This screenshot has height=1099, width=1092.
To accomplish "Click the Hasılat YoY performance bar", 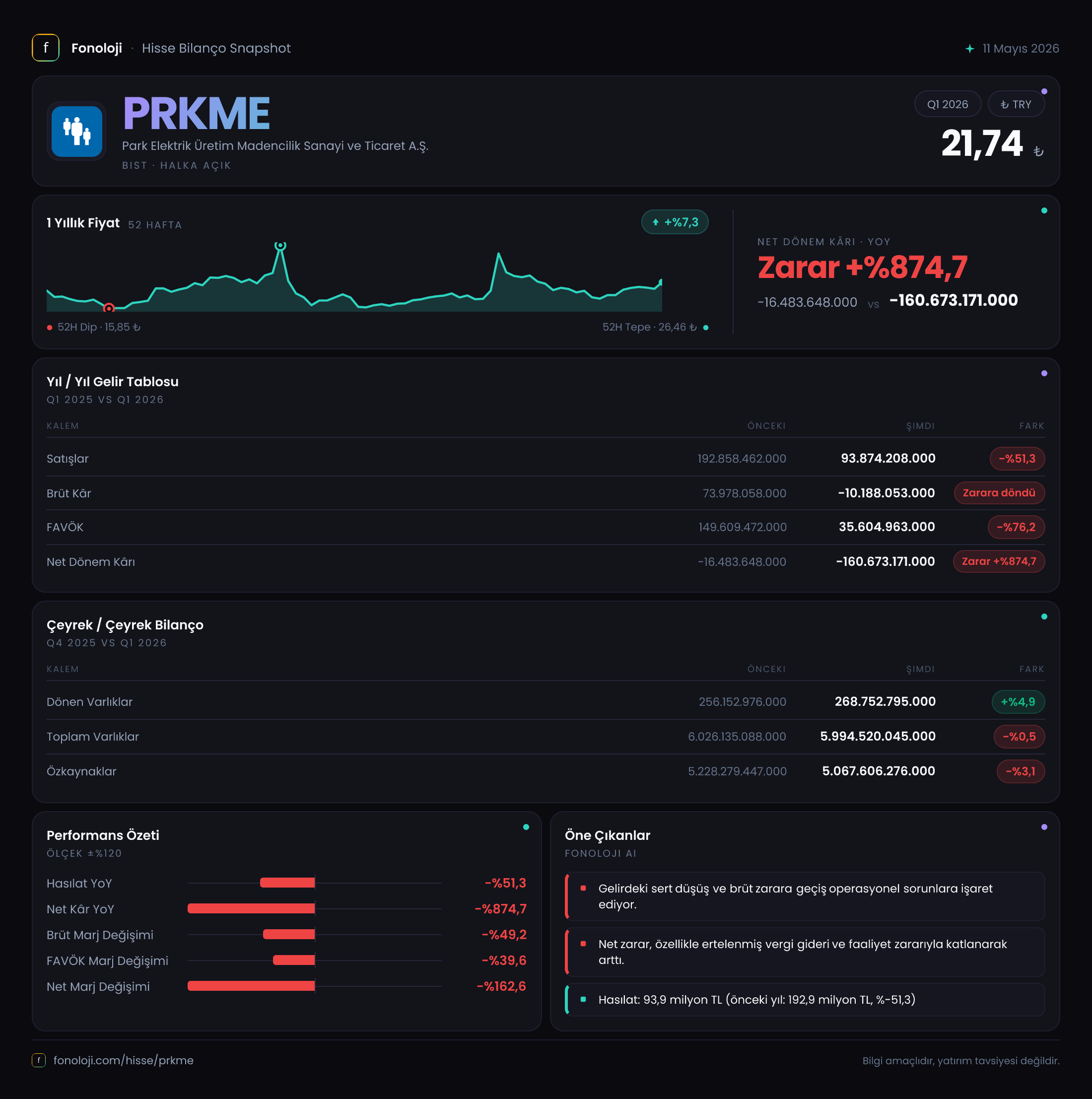I will pyautogui.click(x=287, y=884).
